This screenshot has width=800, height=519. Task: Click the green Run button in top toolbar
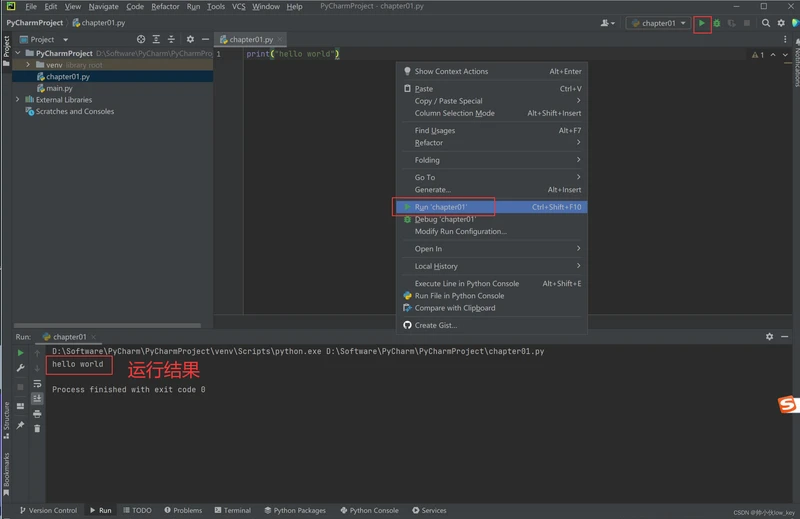pyautogui.click(x=702, y=23)
